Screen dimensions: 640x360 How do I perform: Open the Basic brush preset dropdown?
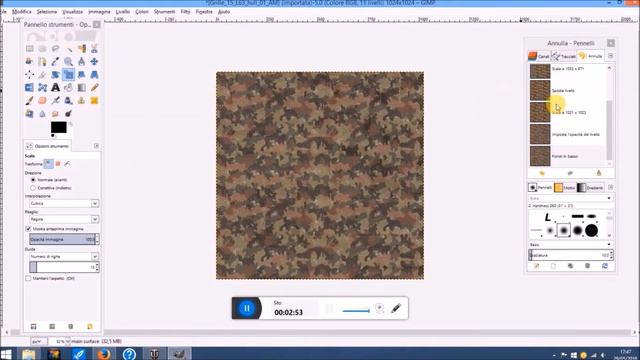pyautogui.click(x=570, y=244)
